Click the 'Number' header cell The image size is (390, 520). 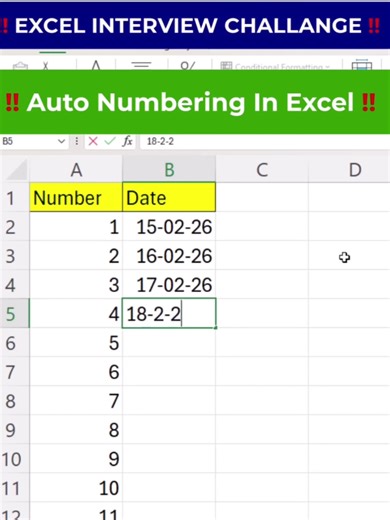[x=76, y=197]
